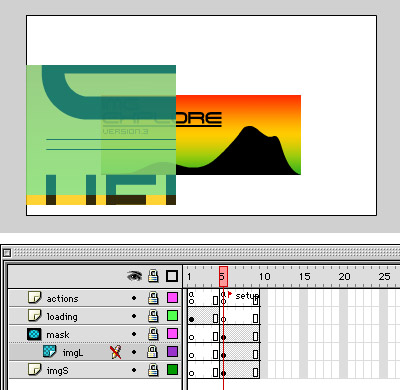
Task: Toggle visibility dot of loading layer
Action: pyautogui.click(x=134, y=316)
